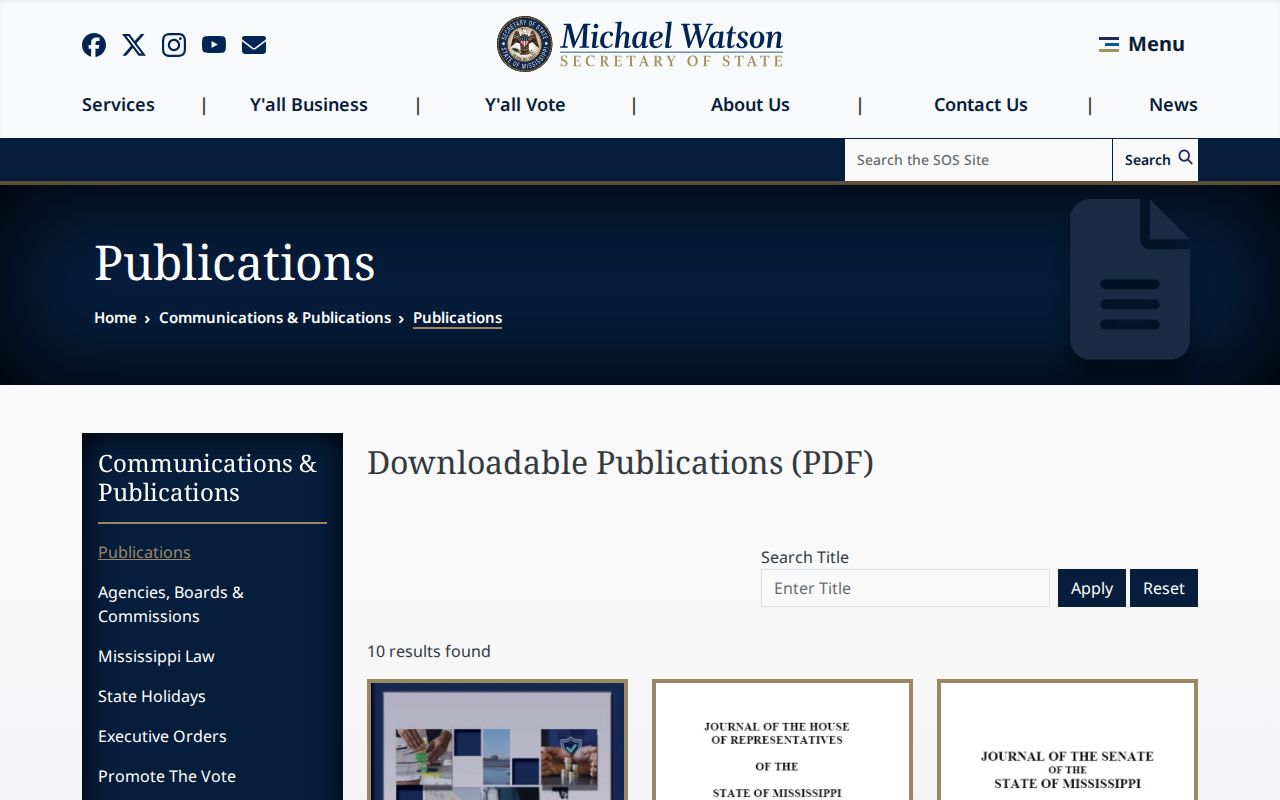Open the Contact Us navigation item
This screenshot has height=800, width=1280.
(x=981, y=105)
